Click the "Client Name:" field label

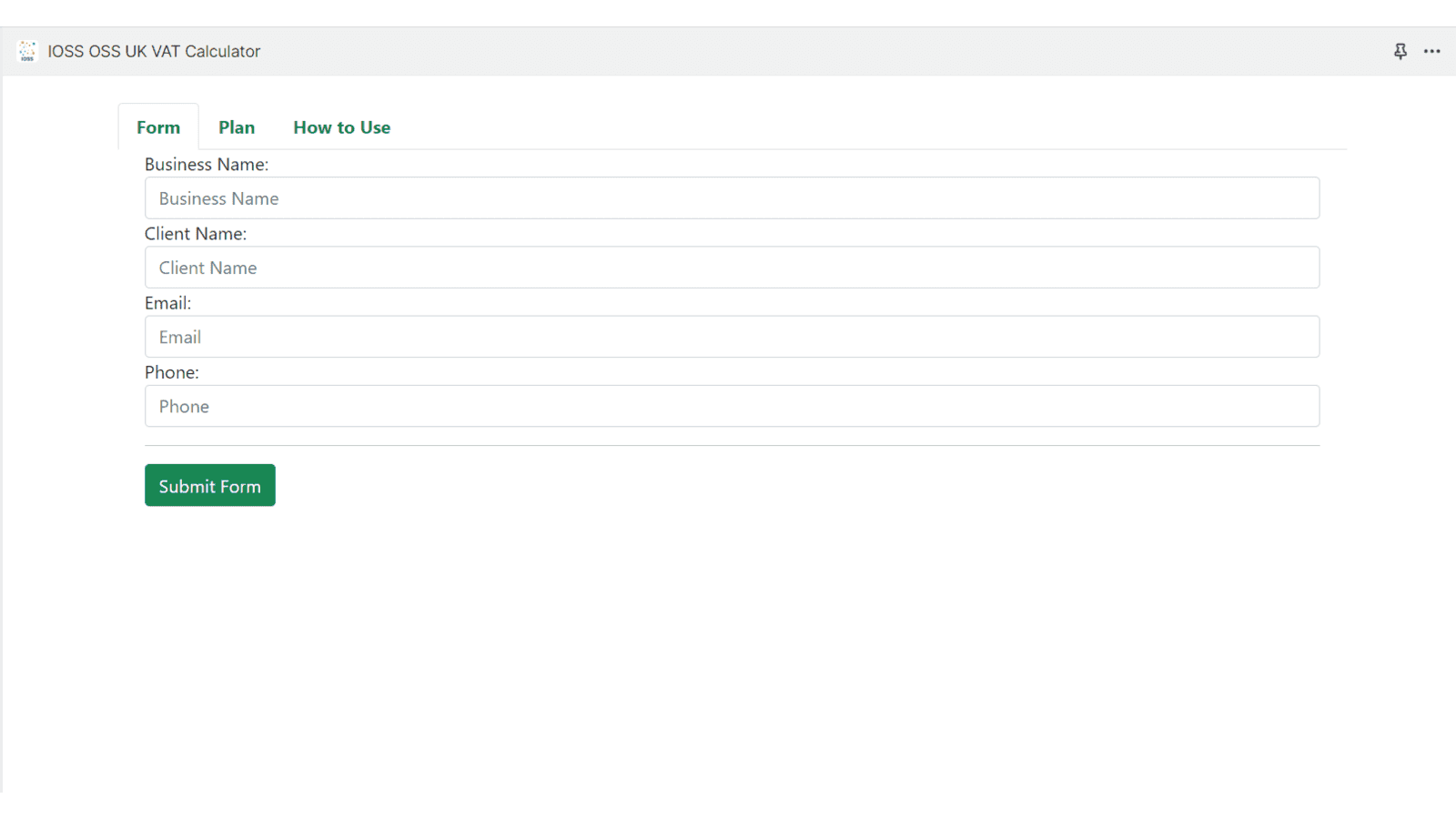(x=196, y=234)
